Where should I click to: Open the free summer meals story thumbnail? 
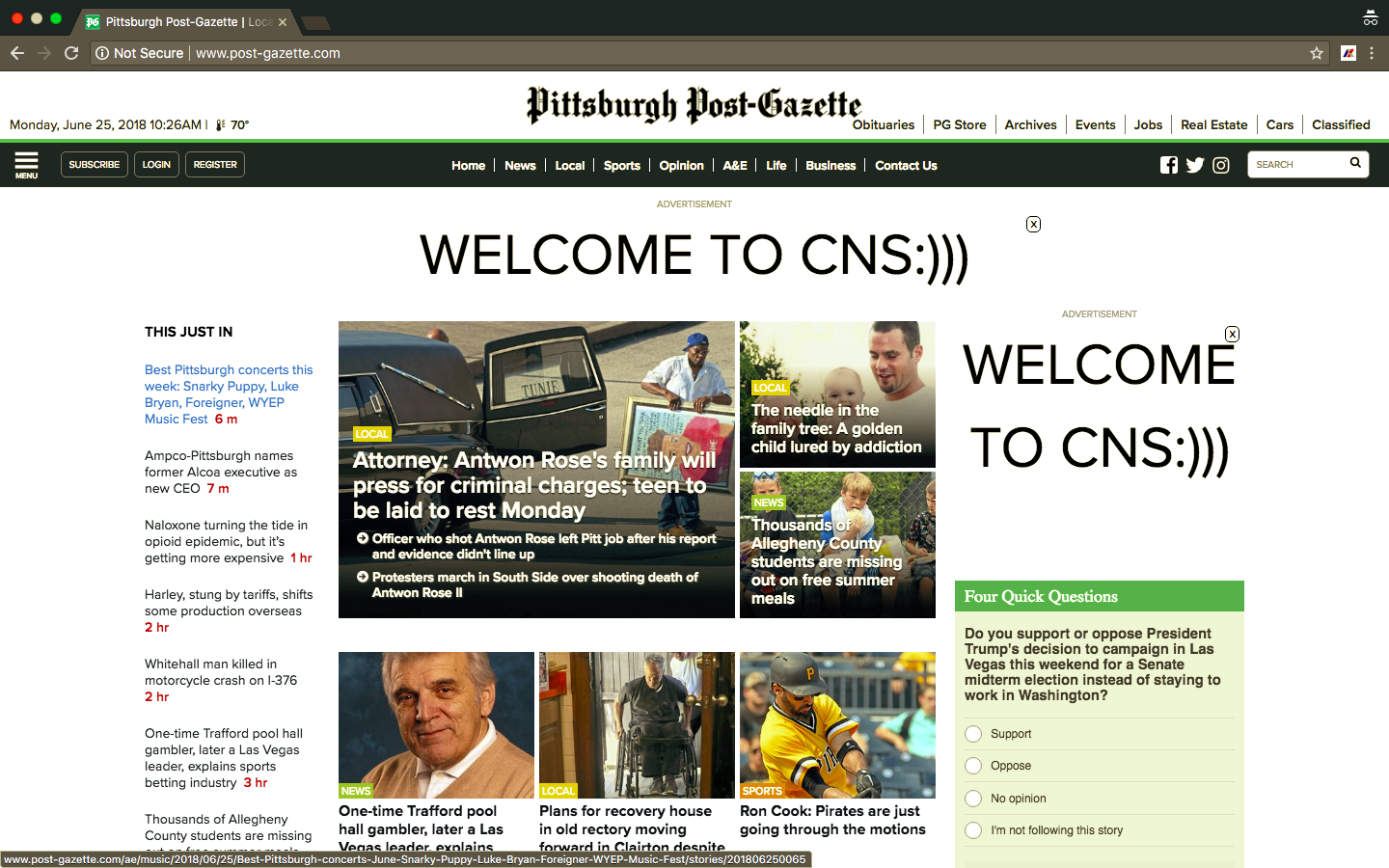837,545
